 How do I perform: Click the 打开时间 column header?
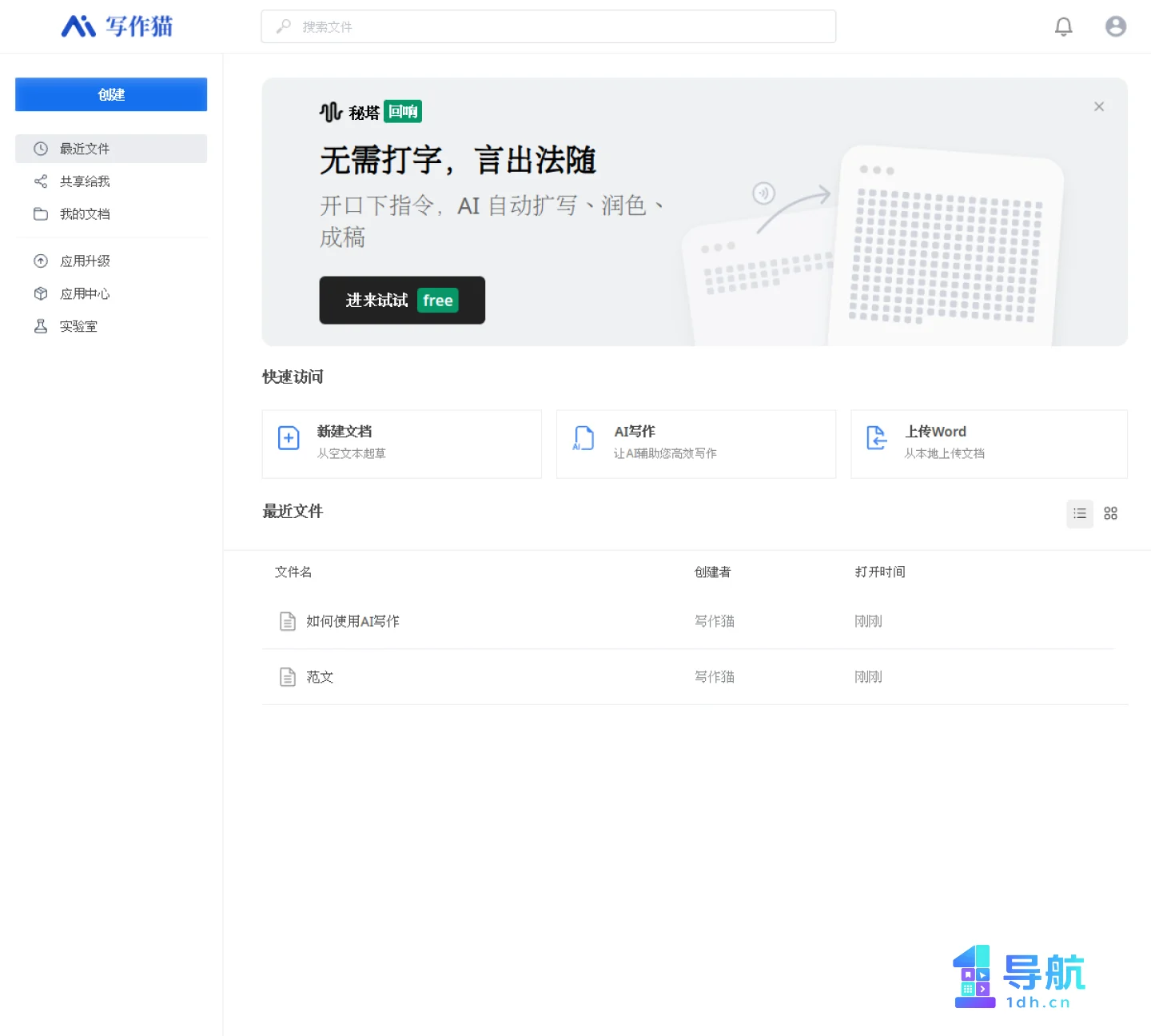[880, 572]
